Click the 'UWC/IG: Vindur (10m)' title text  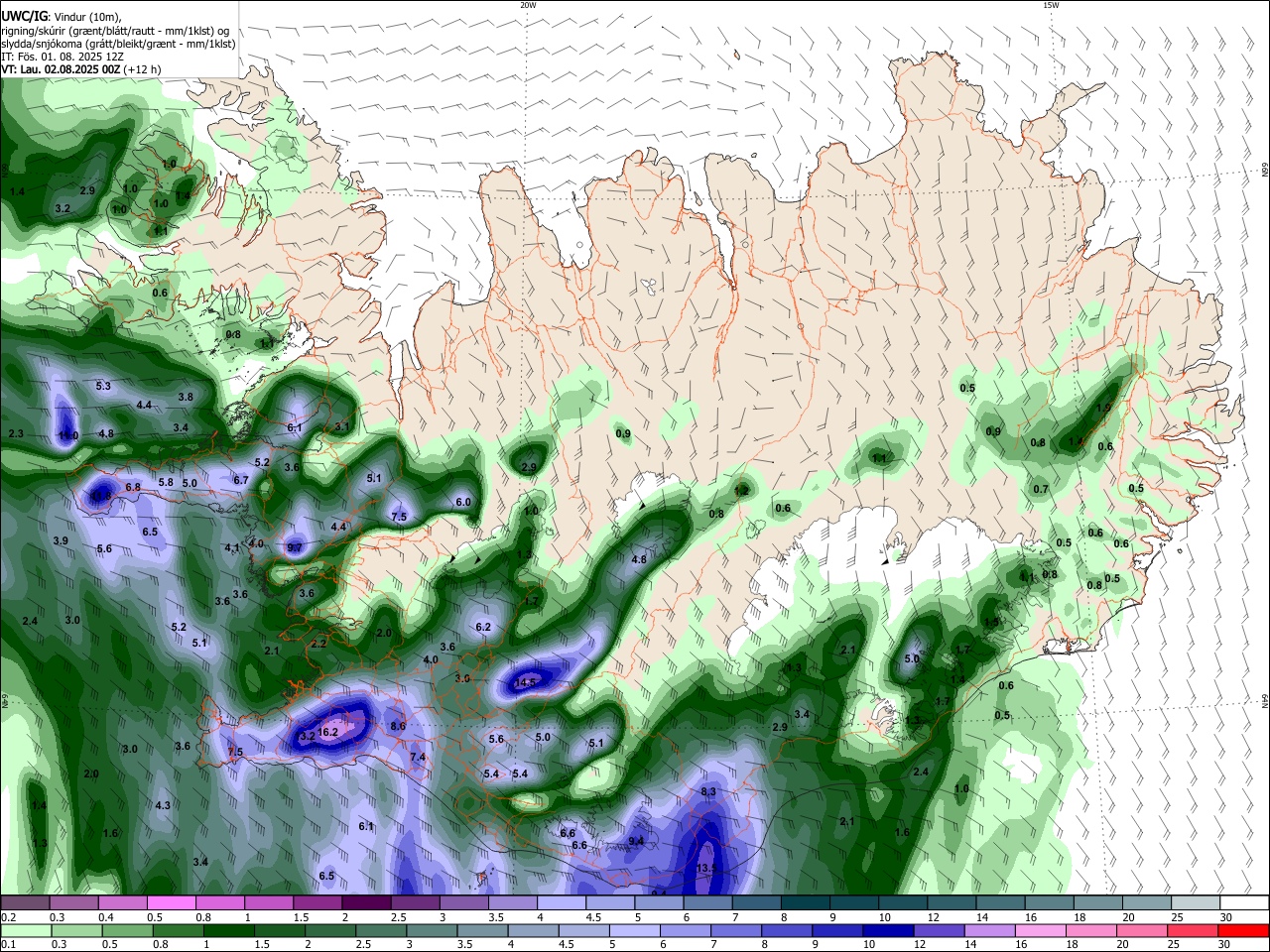62,17
